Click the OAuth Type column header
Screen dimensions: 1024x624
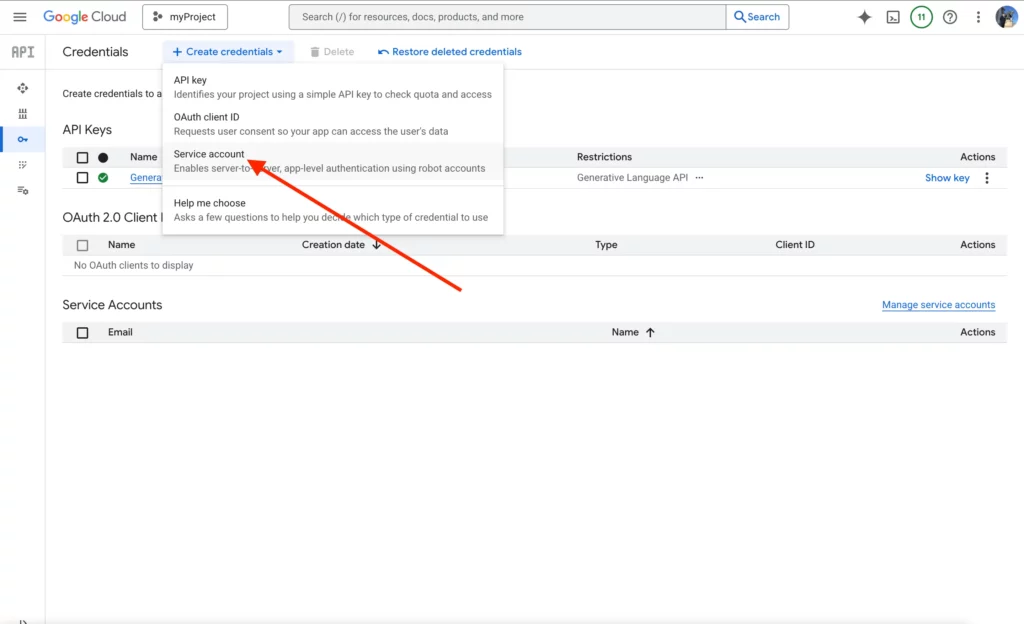click(606, 245)
